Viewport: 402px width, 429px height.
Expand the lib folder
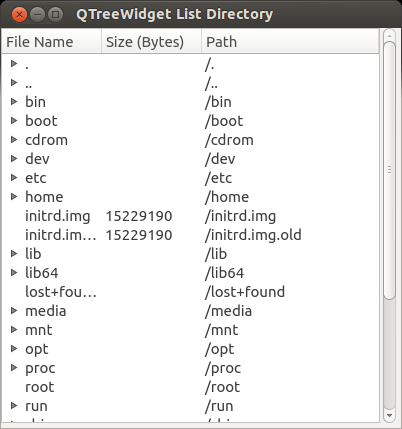(14, 253)
